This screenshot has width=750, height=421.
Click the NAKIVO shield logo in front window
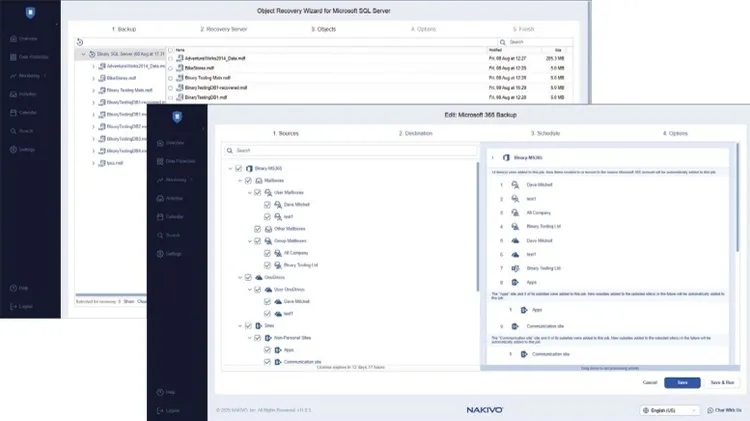[177, 116]
